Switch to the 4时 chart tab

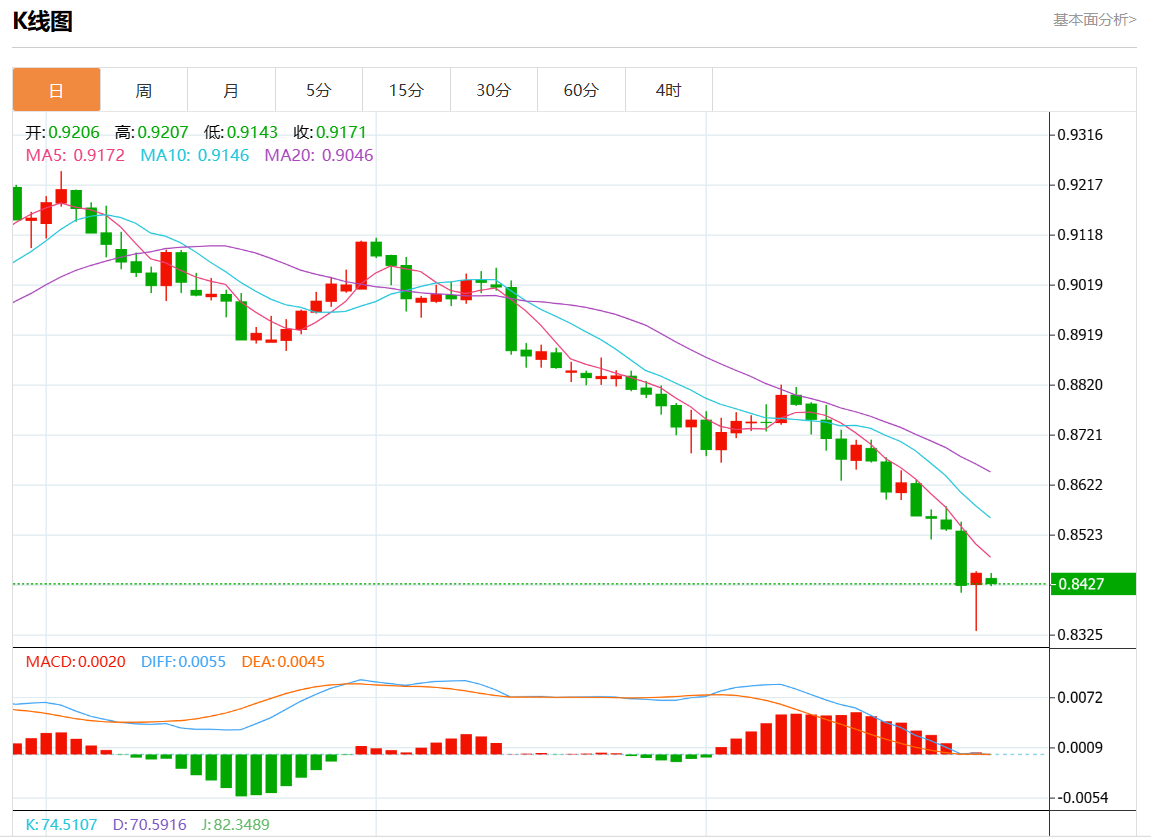pyautogui.click(x=668, y=90)
